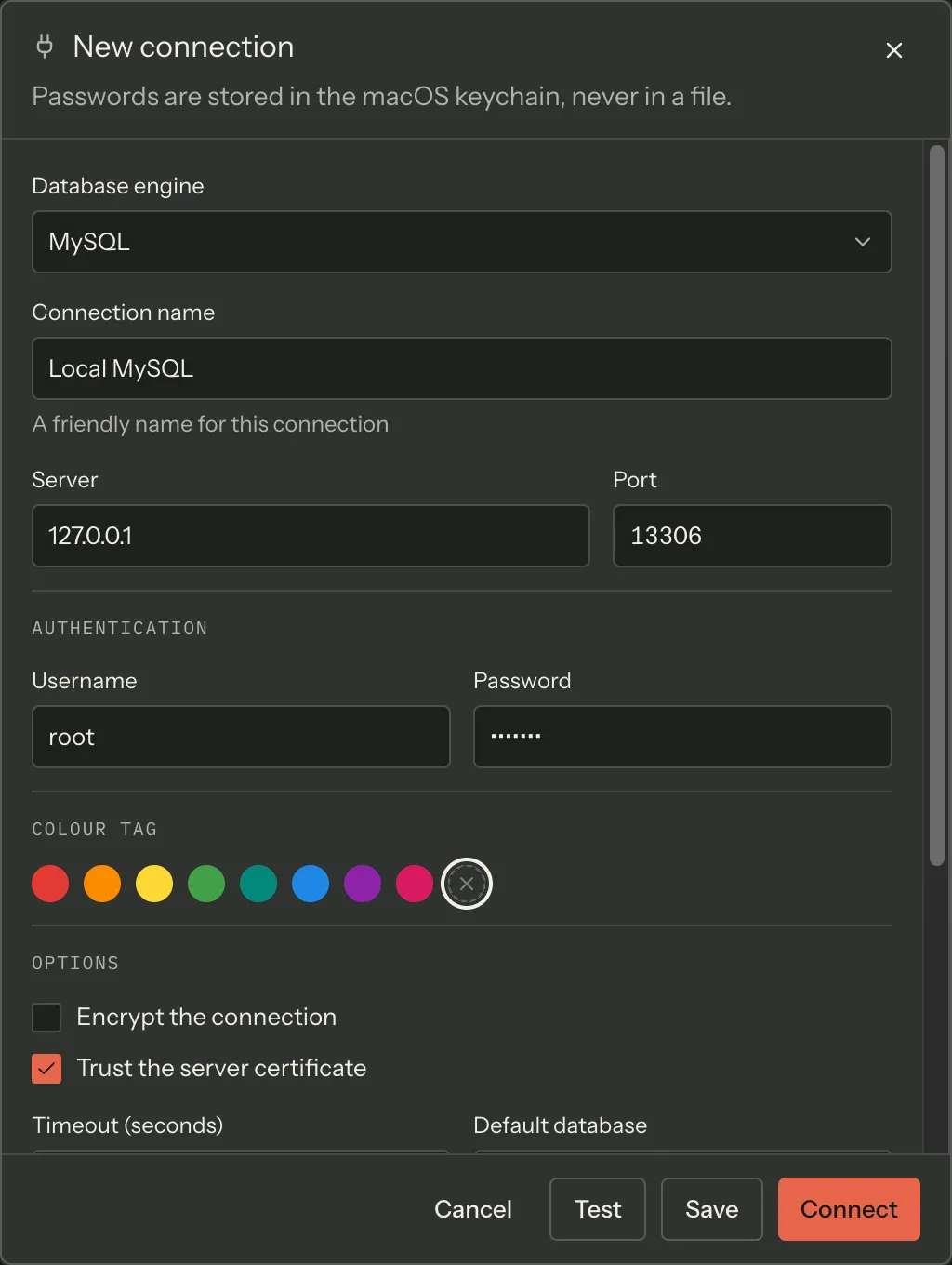Focus the Connection name field
The height and width of the screenshot is (1265, 952).
pos(462,368)
